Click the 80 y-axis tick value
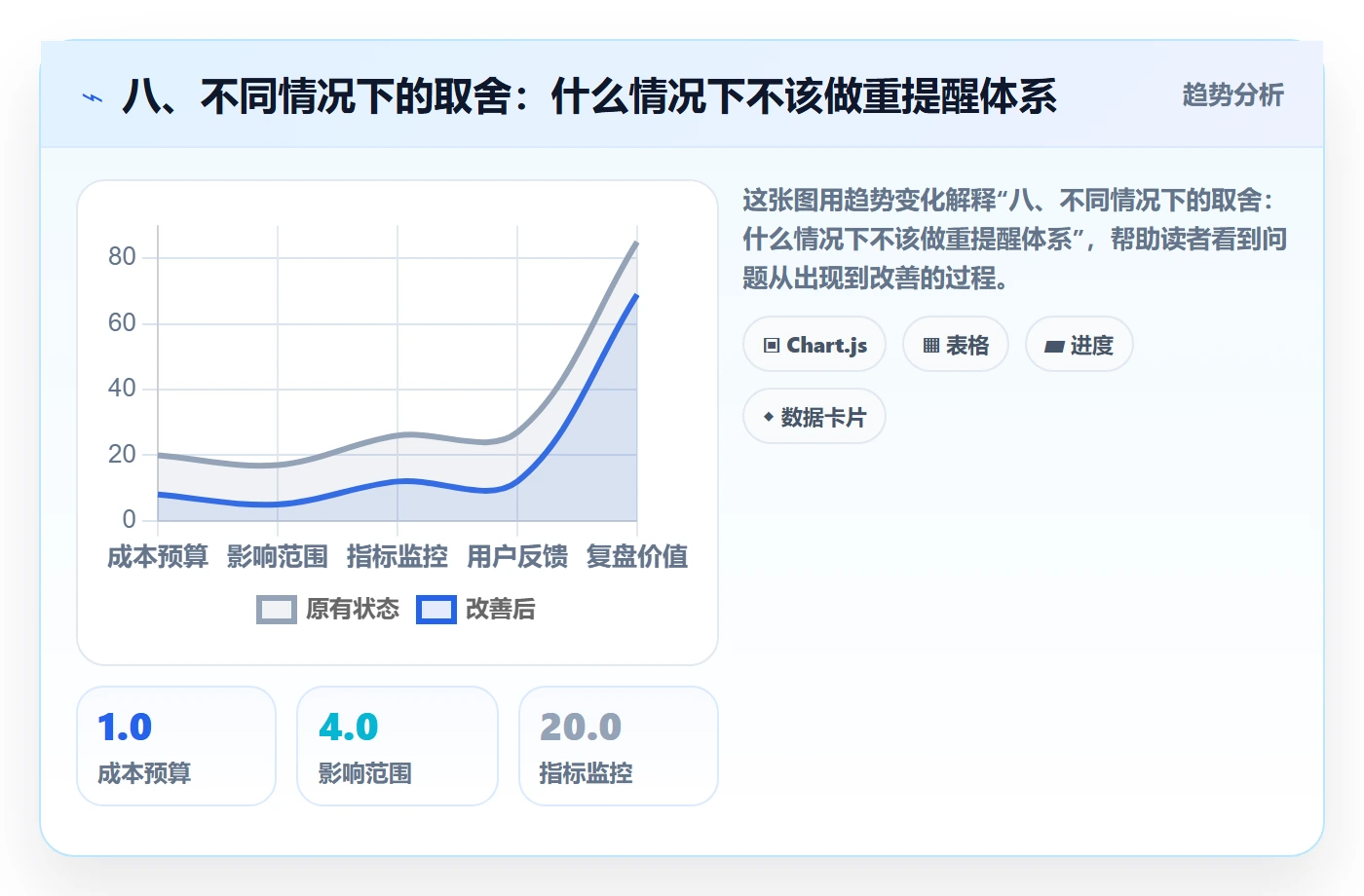The width and height of the screenshot is (1364, 896). [122, 257]
